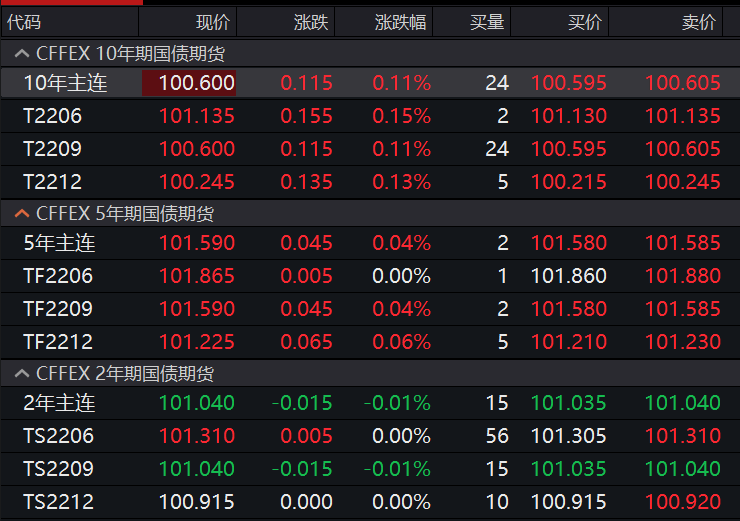The image size is (740, 521).
Task: Choose the TF2206 contract
Action: [x=58, y=276]
